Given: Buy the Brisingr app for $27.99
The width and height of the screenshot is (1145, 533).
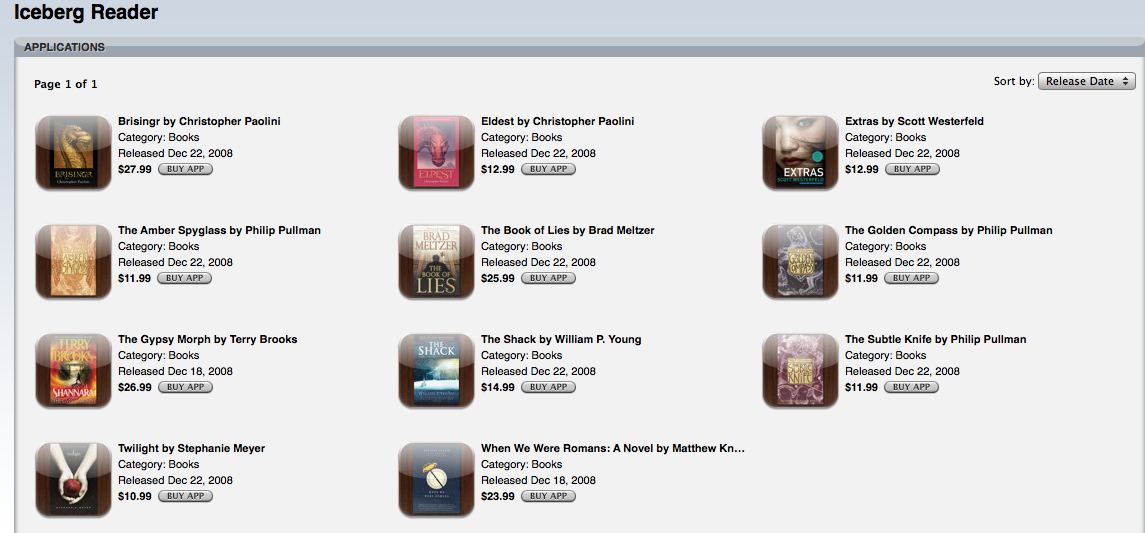Looking at the screenshot, I should point(185,169).
